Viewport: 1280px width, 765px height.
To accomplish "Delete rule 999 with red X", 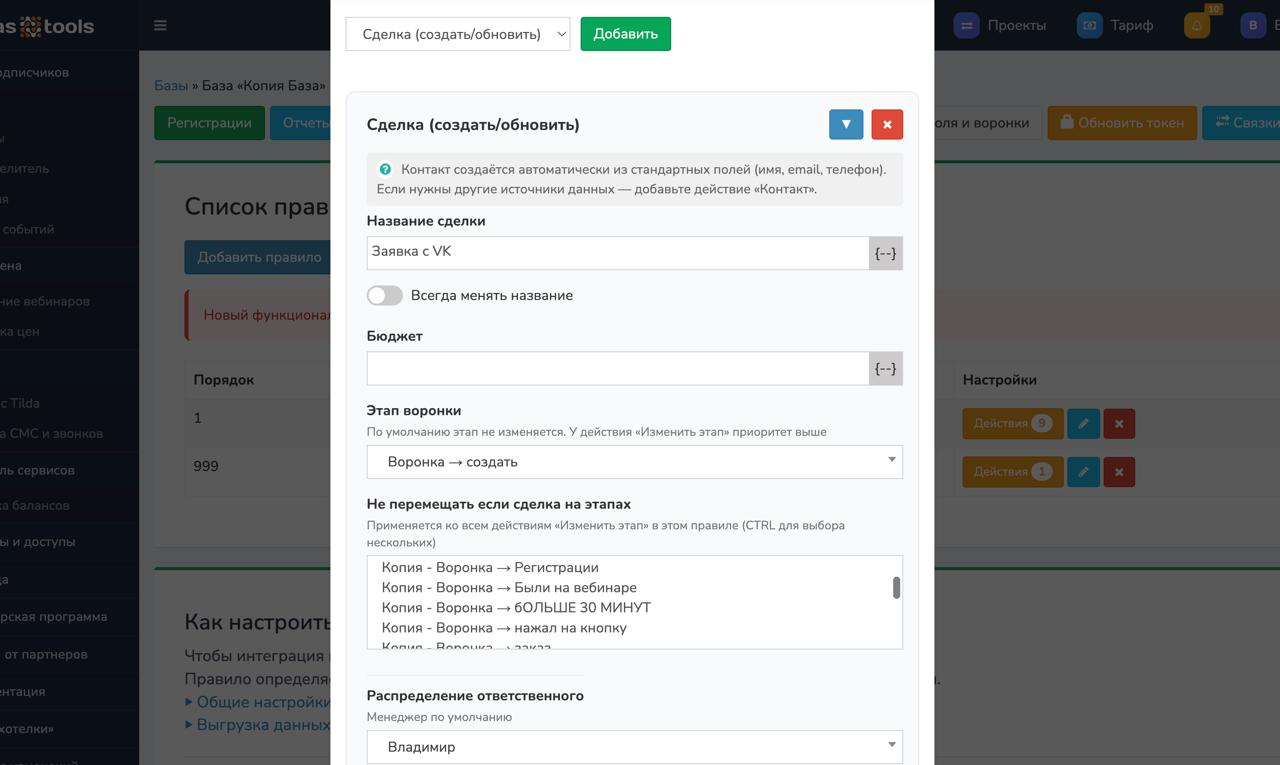I will (x=1119, y=471).
